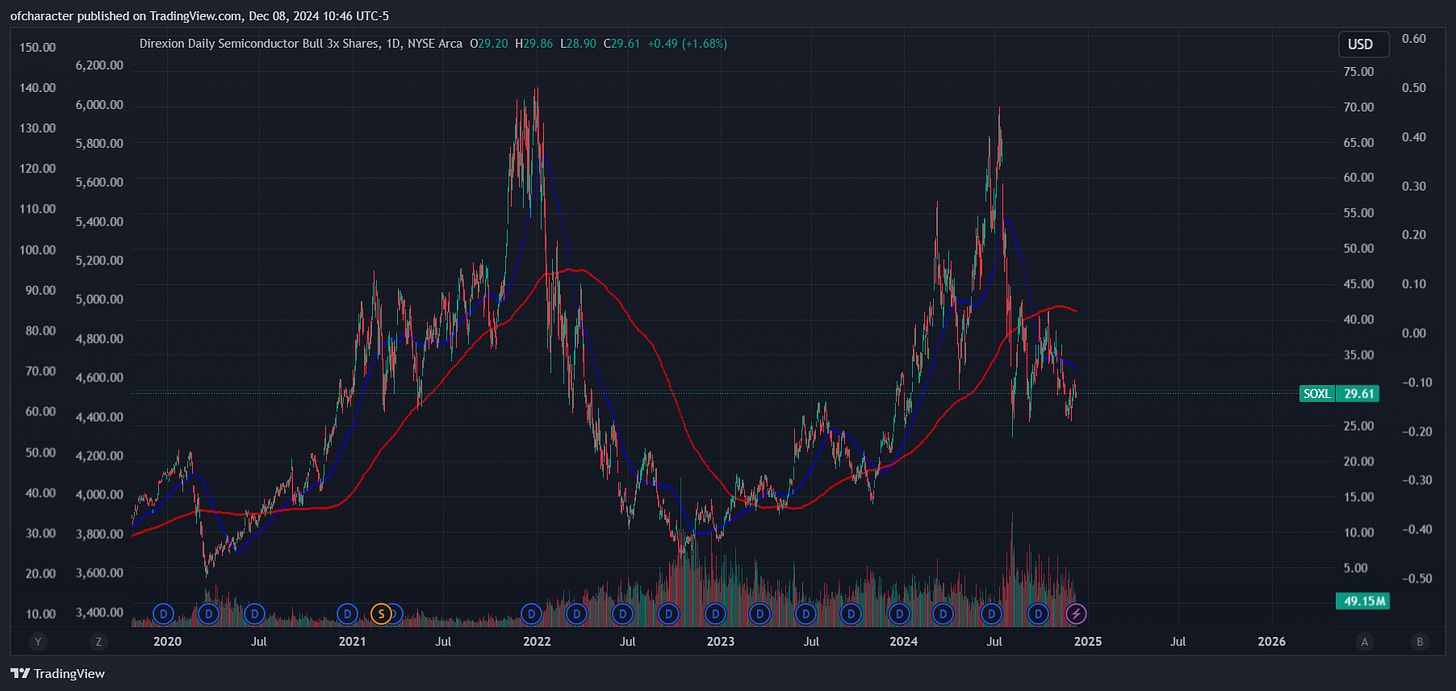
Task: Click the dividend marker between 2023 and Jul 2023
Action: tap(760, 612)
